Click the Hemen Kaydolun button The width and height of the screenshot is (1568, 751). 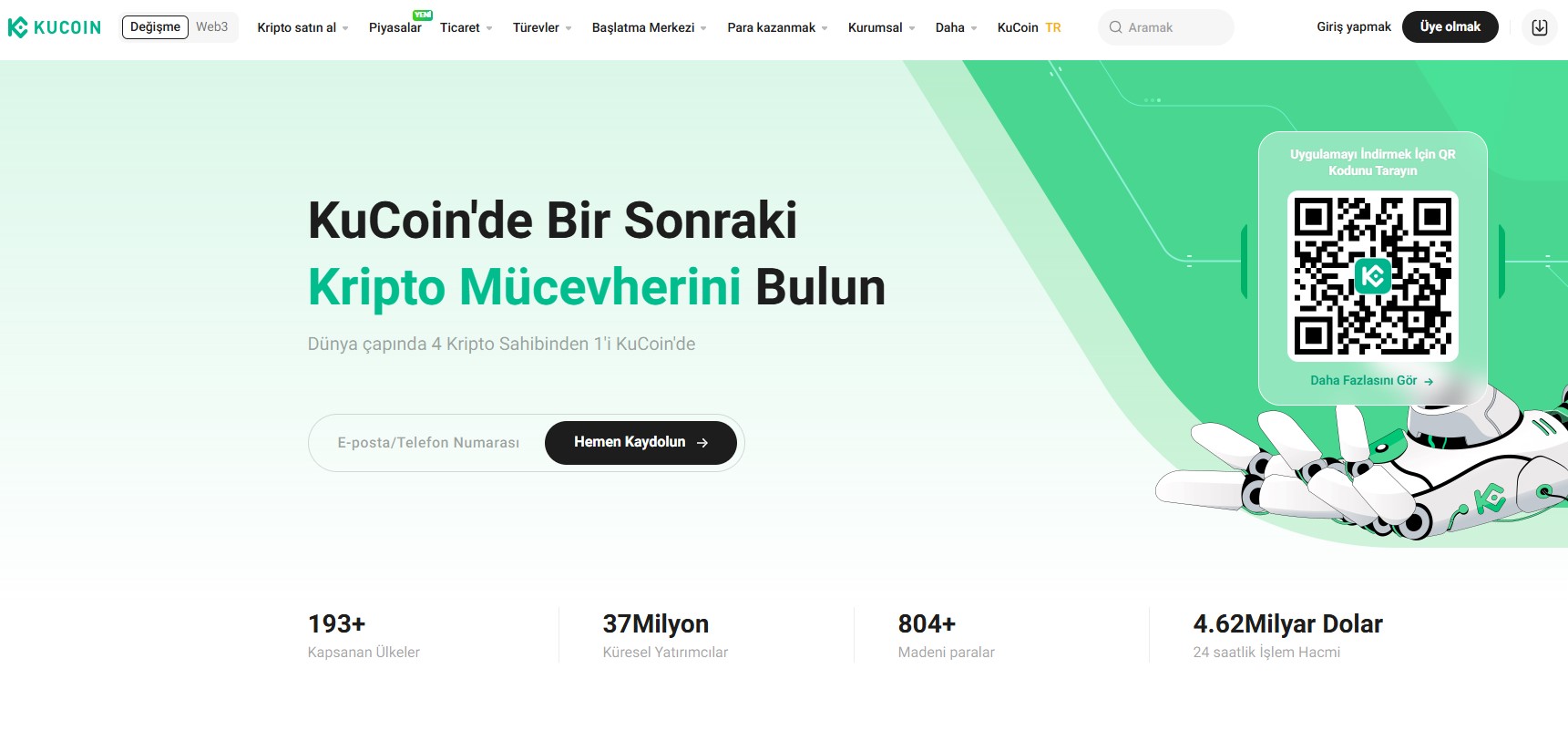point(641,443)
